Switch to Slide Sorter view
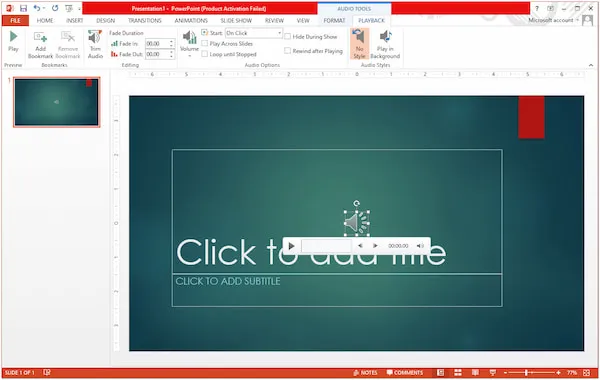Screen dimensions: 600x380 click(x=458, y=373)
